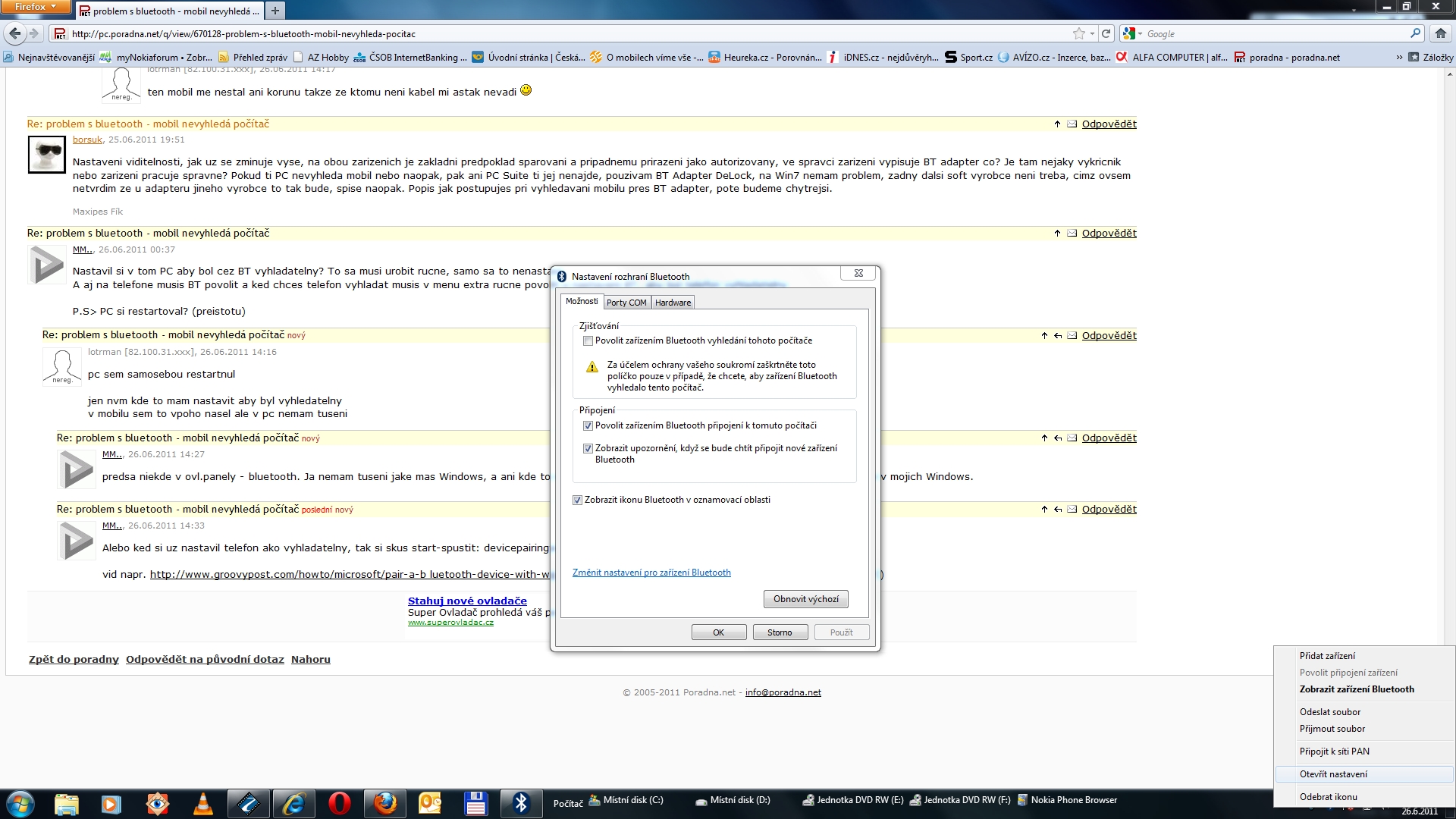Click the Bluetooth taskbar icon
Screen dimensions: 1456x819
click(522, 803)
